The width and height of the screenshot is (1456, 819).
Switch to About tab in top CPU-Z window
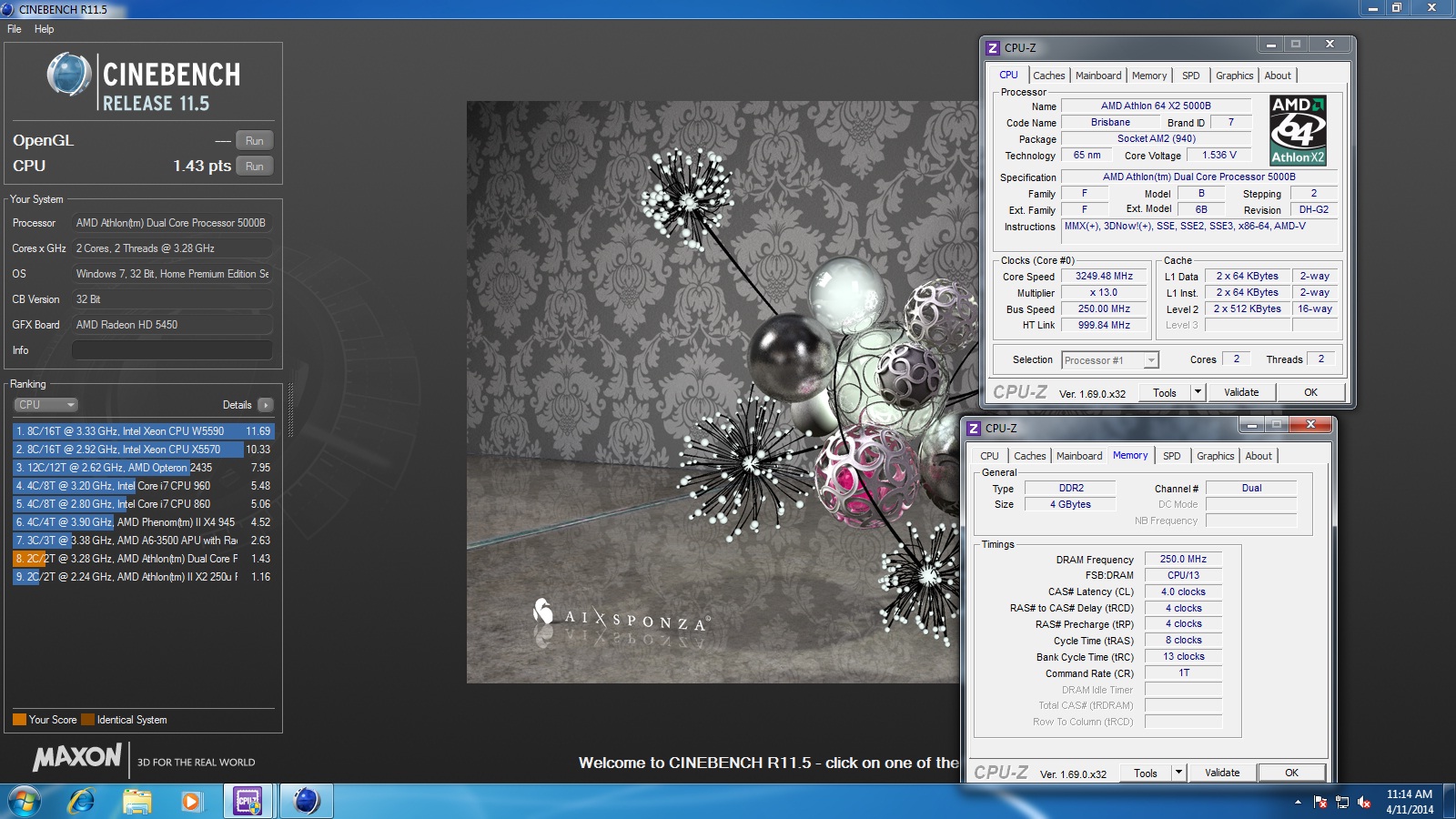point(1278,76)
